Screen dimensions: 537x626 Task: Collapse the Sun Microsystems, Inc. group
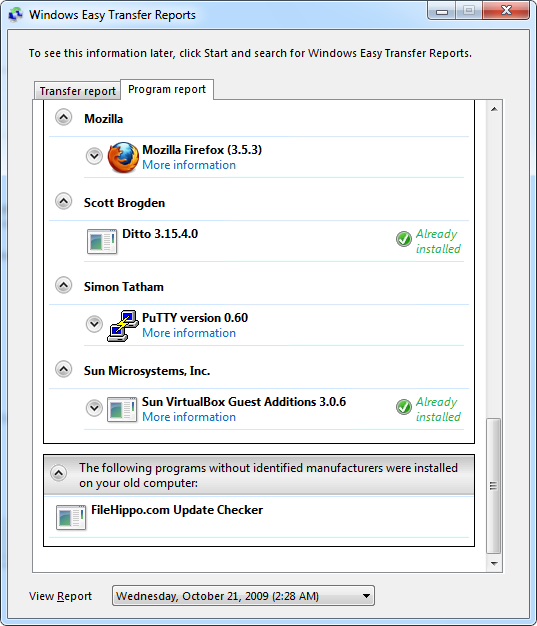[x=63, y=369]
